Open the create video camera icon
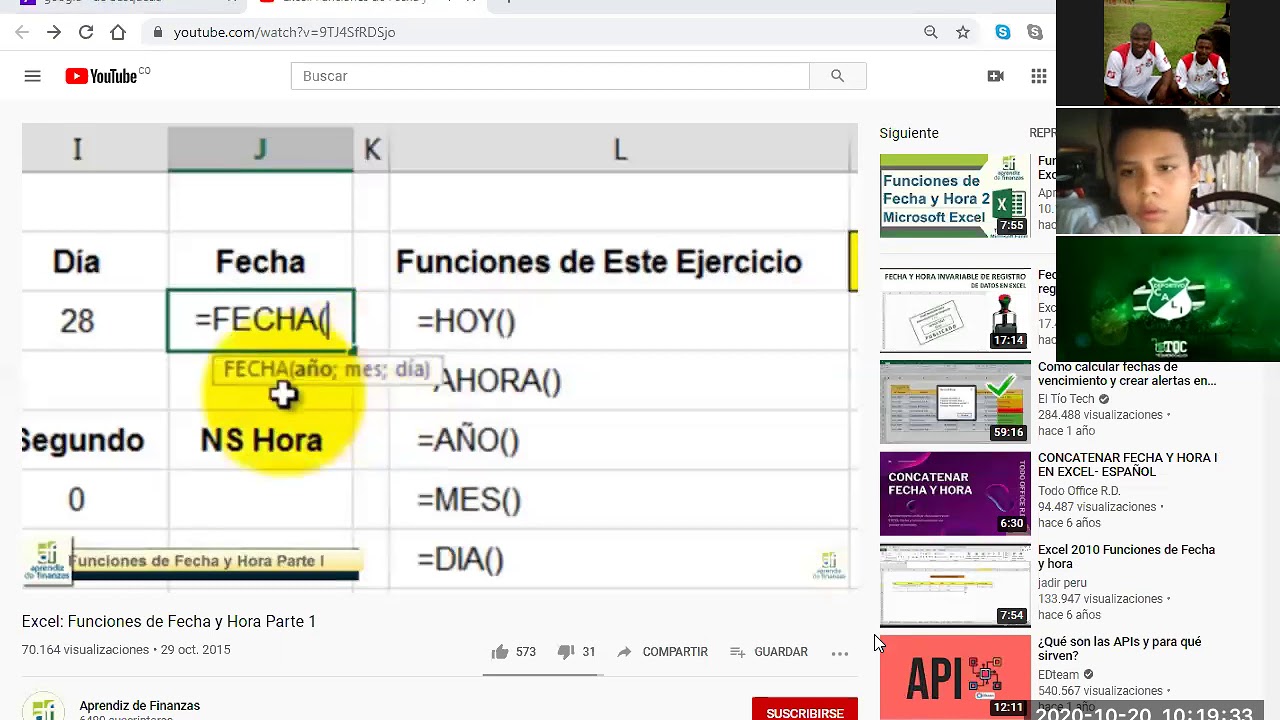The height and width of the screenshot is (720, 1280). (x=995, y=76)
